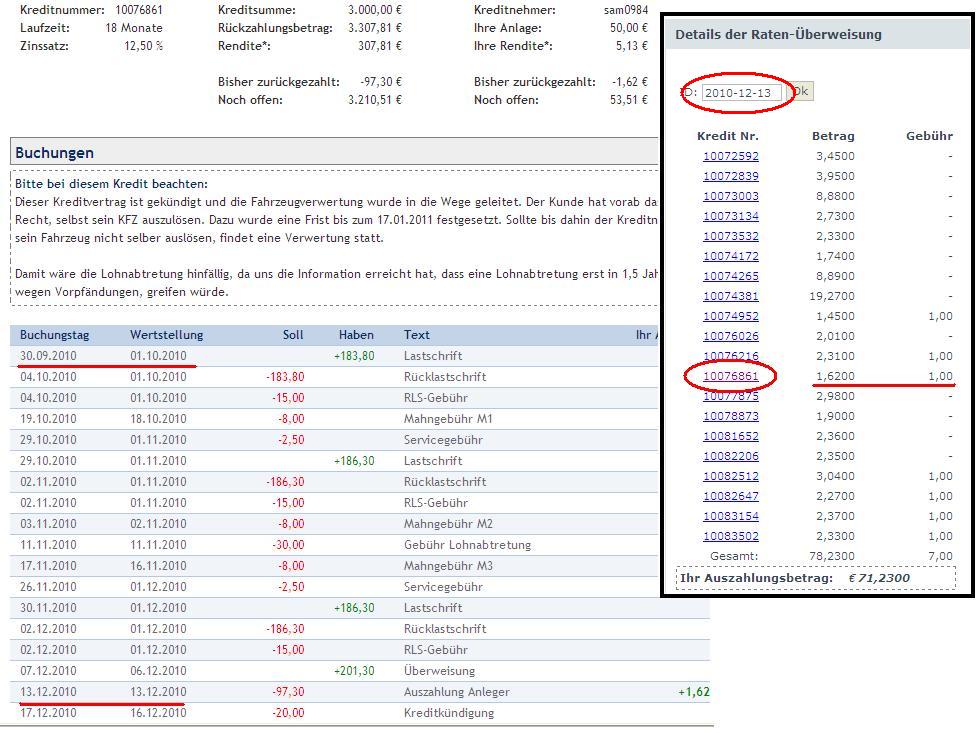The width and height of the screenshot is (978, 733).
Task: Open credit link 10076861
Action: click(730, 376)
